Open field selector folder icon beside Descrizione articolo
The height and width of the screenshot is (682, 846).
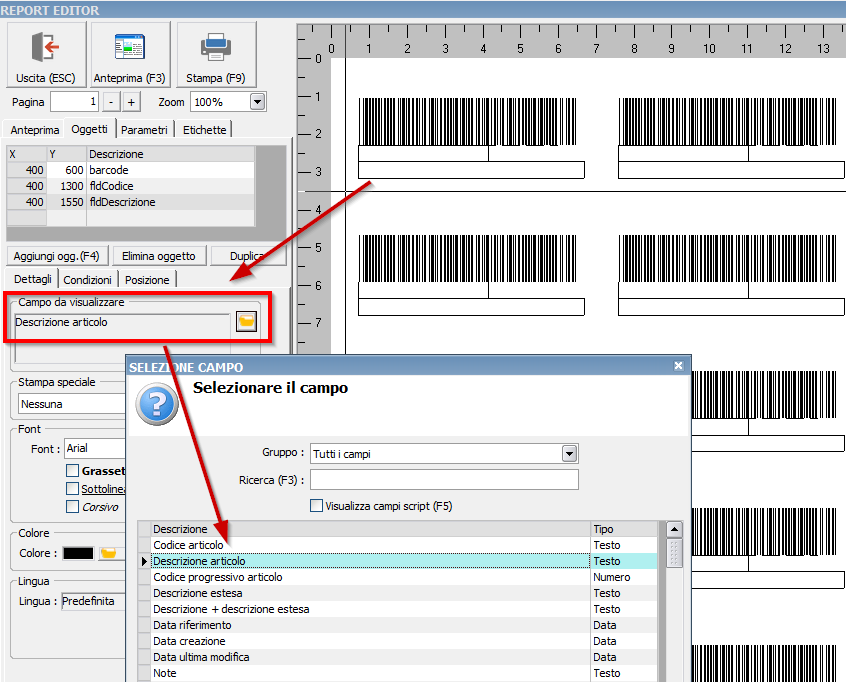pyautogui.click(x=247, y=322)
